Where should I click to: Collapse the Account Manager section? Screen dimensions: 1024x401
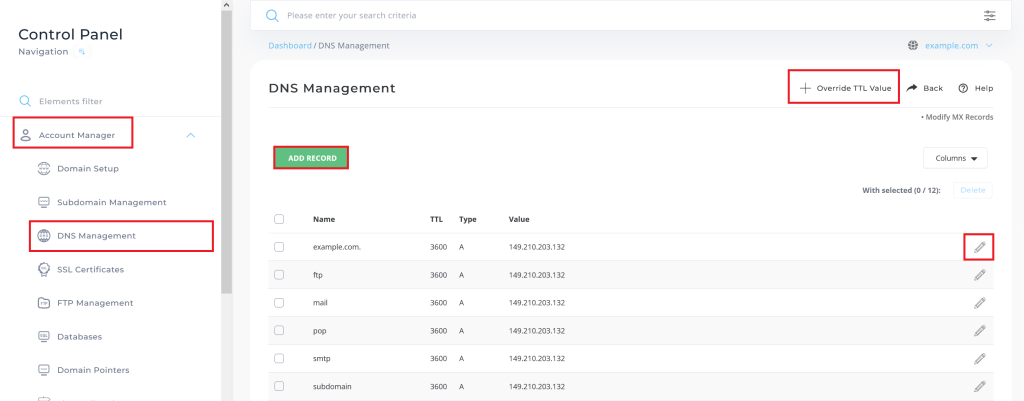point(191,135)
